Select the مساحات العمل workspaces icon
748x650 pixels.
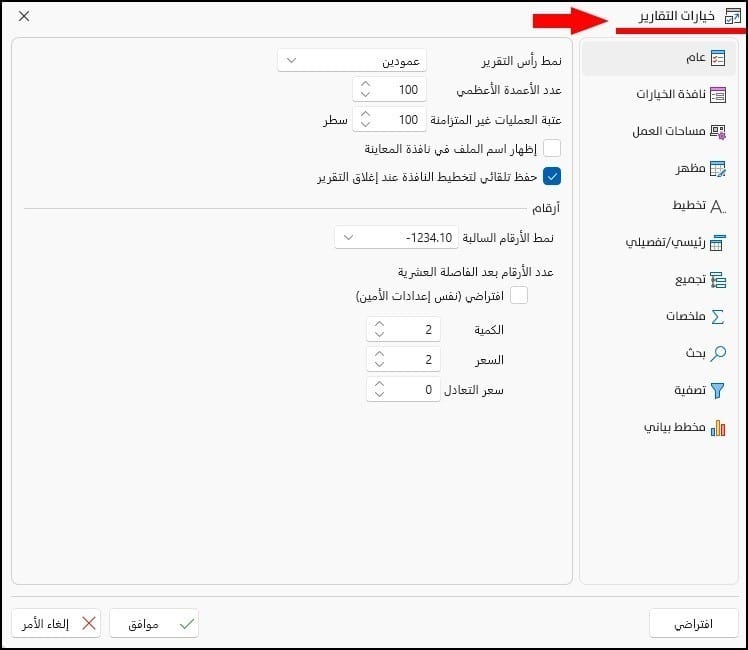(717, 132)
